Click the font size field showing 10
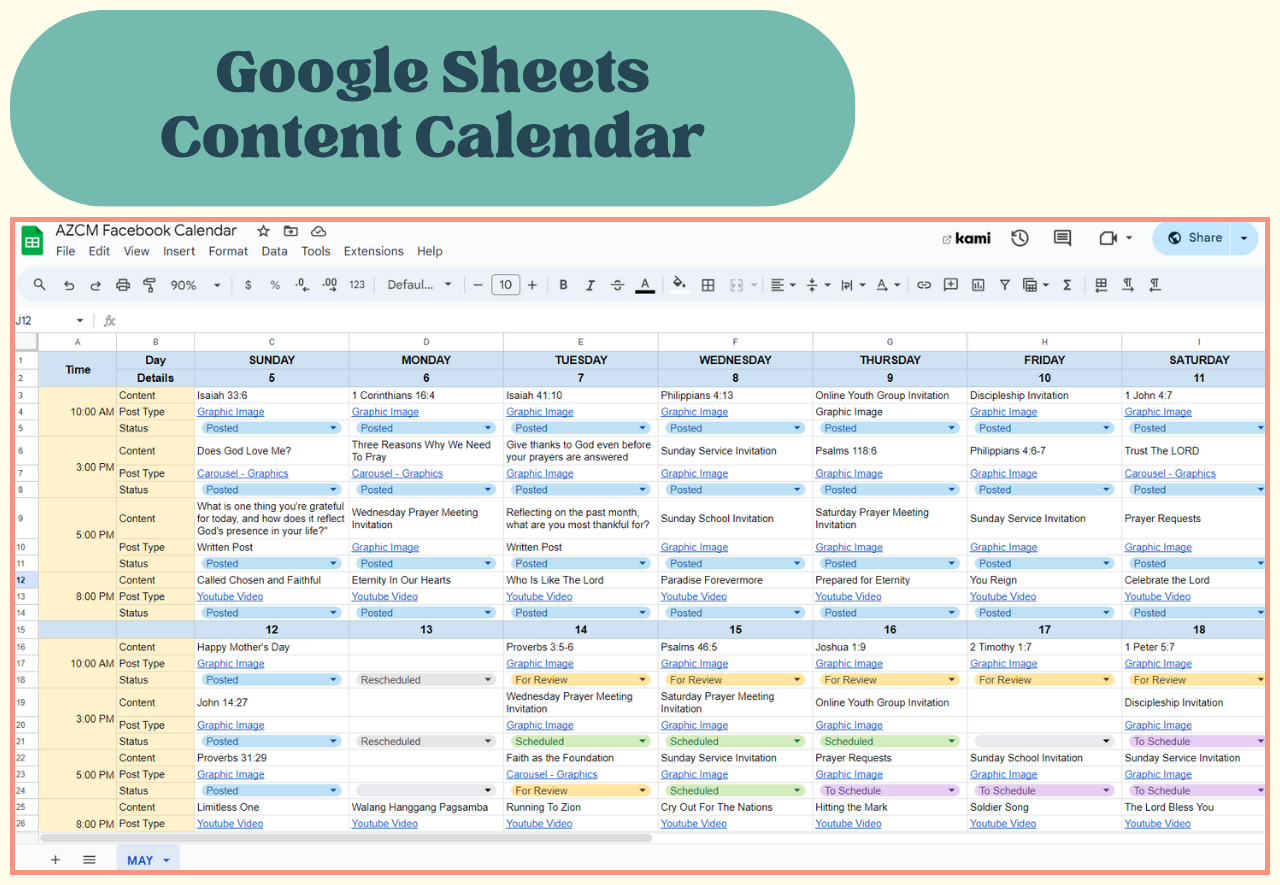 pos(505,285)
